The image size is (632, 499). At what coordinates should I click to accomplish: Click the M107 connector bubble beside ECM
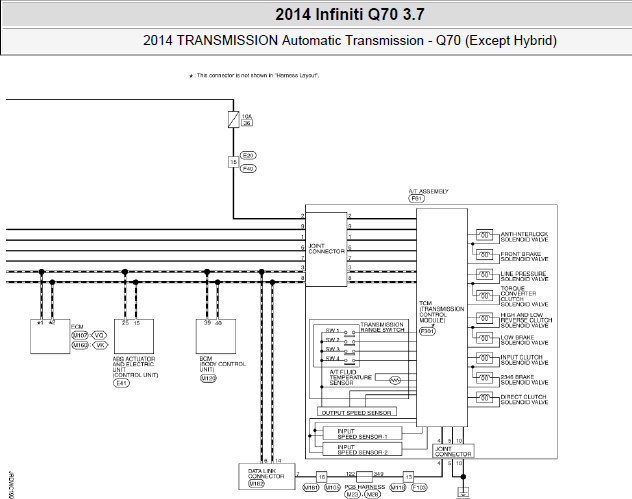tap(80, 335)
